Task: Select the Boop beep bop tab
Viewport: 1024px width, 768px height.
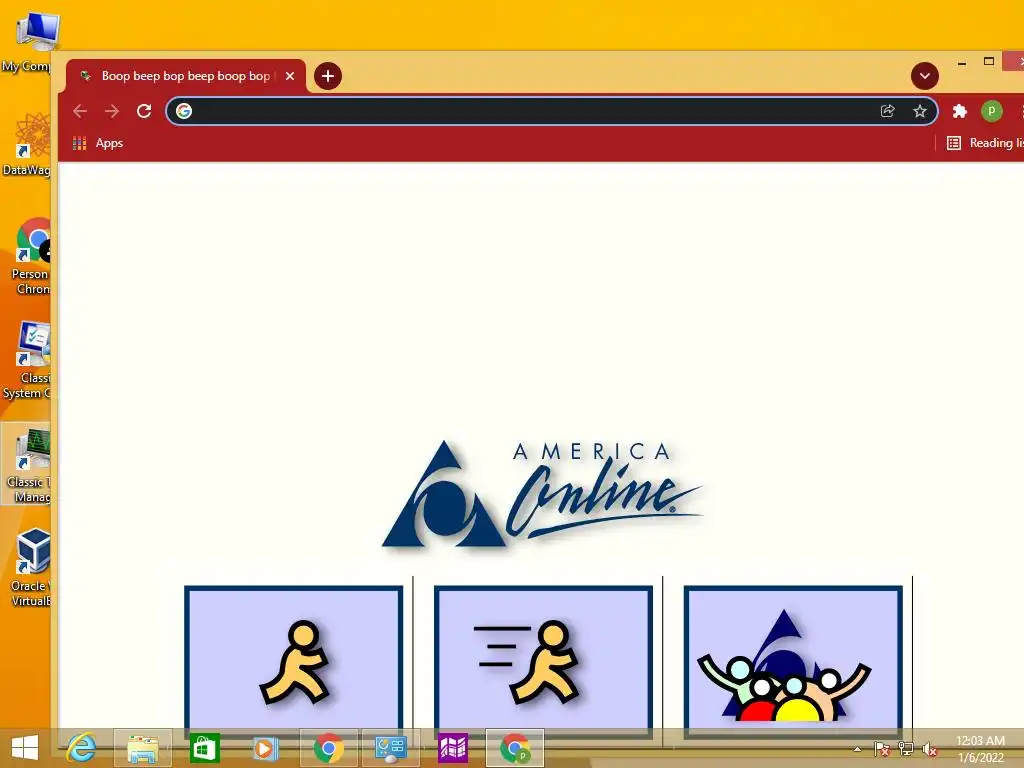Action: [x=185, y=76]
